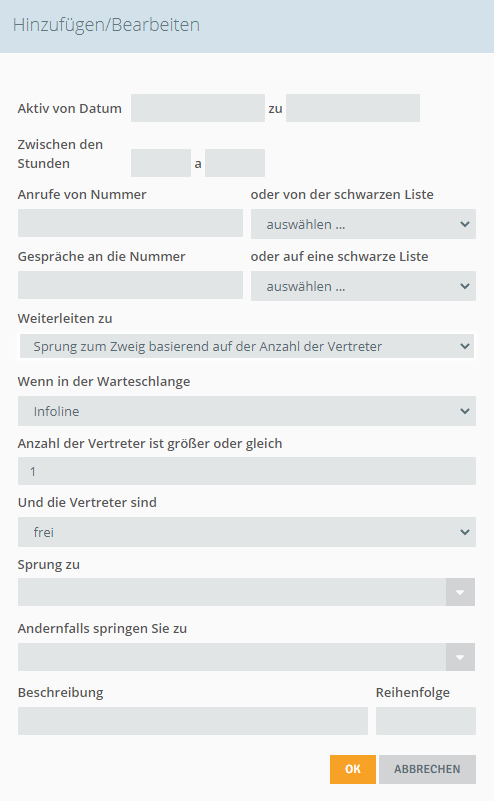Open 'Wenn in der Warteschlange' Infoline dropdown
The width and height of the screenshot is (494, 801).
(x=247, y=411)
